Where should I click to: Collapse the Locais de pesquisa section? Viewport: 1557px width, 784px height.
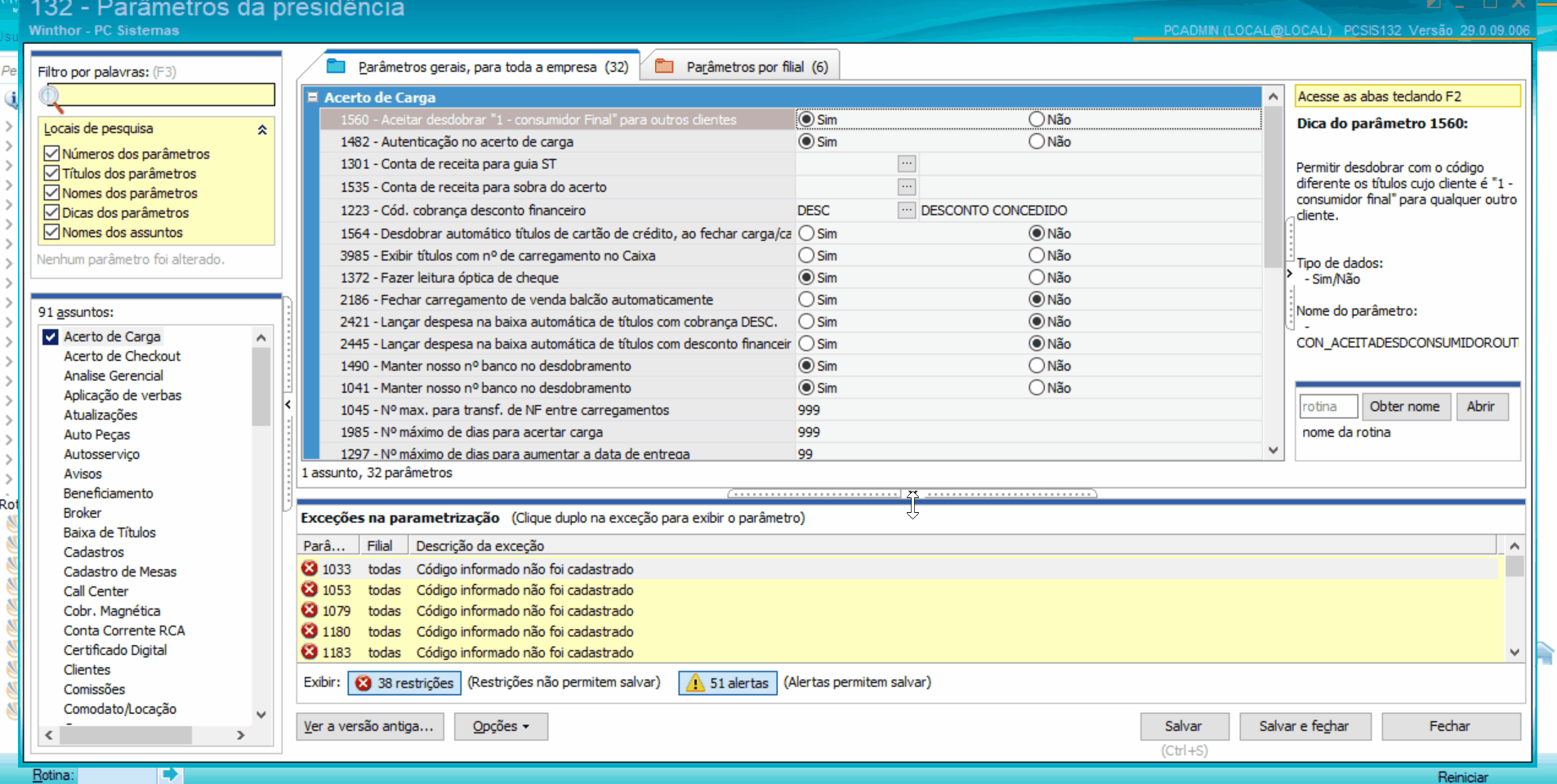click(262, 129)
